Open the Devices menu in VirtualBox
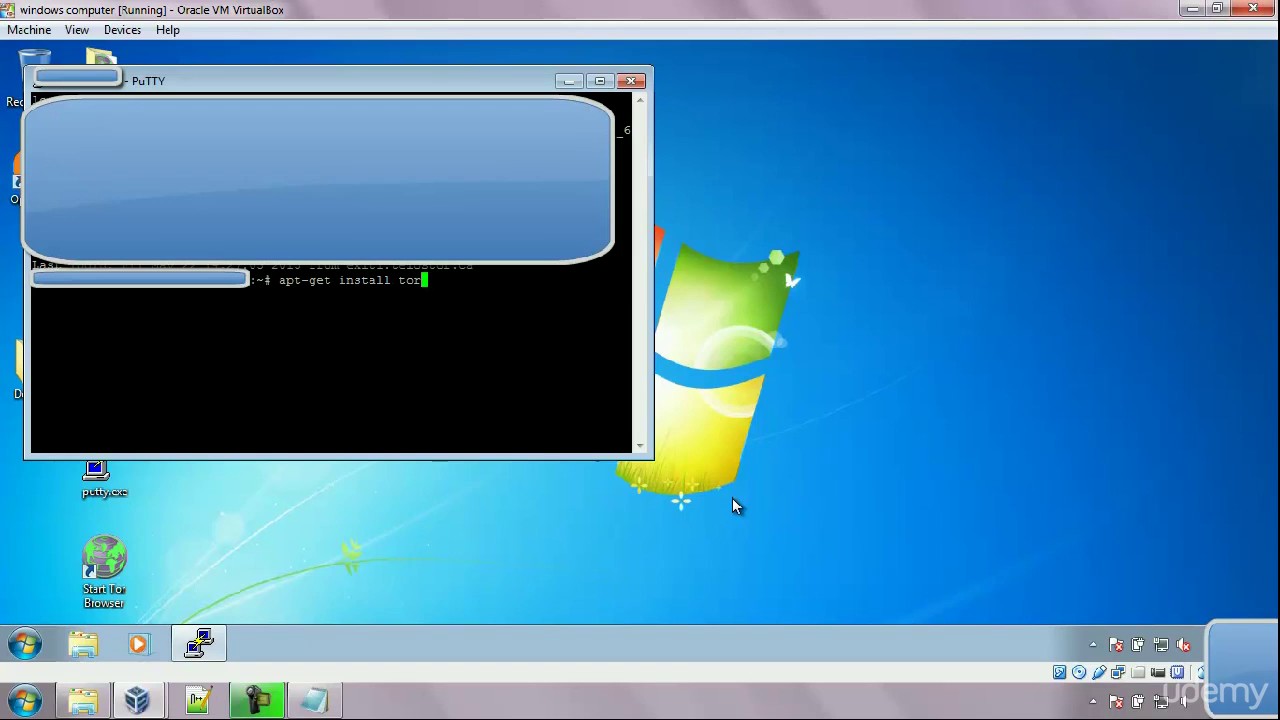This screenshot has width=1280, height=720. click(x=122, y=30)
